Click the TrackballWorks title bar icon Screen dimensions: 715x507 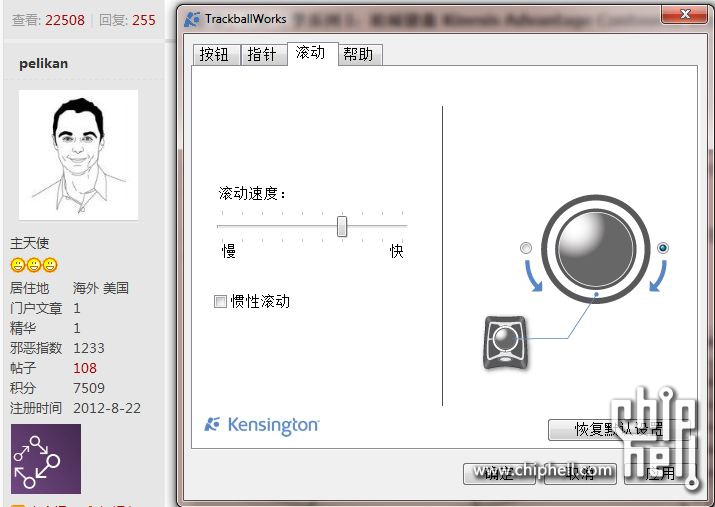[x=192, y=19]
